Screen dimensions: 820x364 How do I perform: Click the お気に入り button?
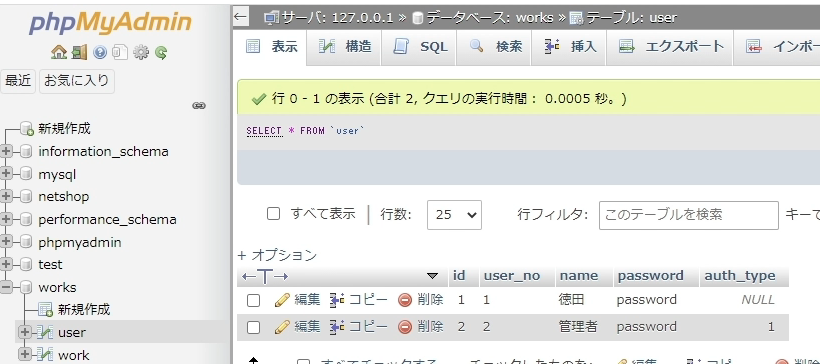pyautogui.click(x=77, y=81)
